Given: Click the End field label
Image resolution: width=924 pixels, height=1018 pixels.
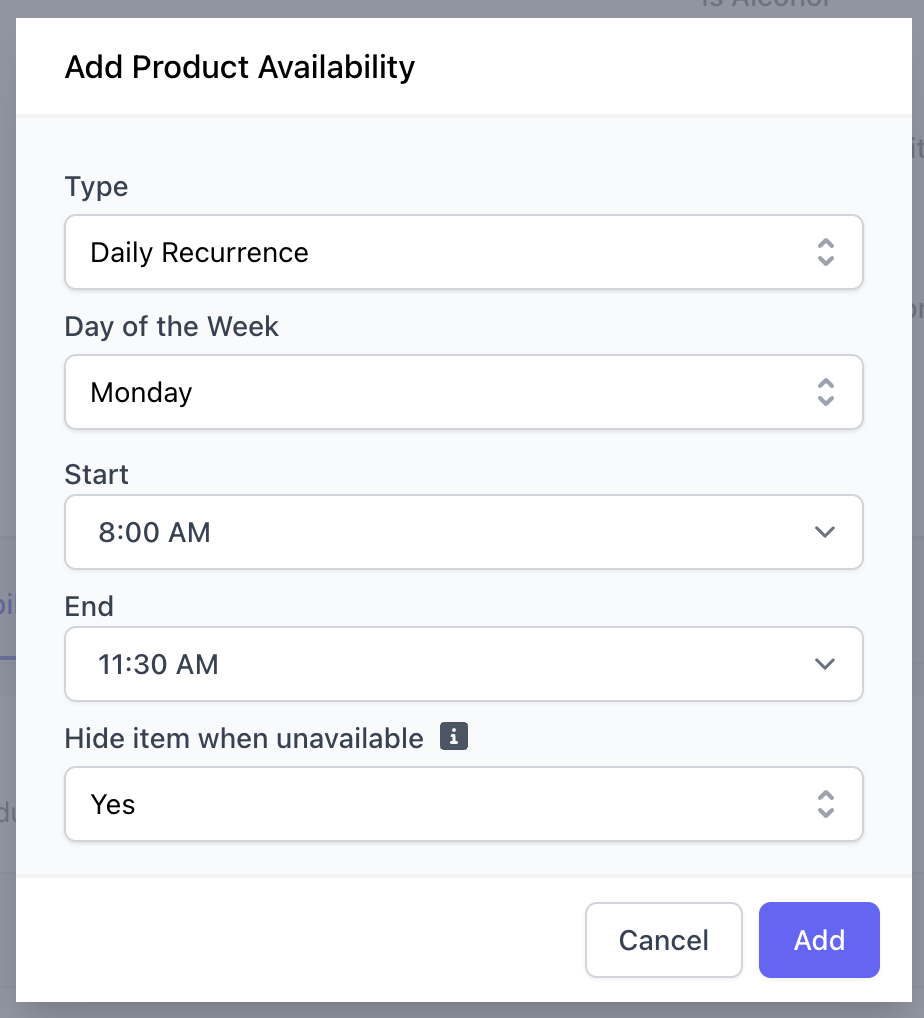Looking at the screenshot, I should tap(89, 606).
